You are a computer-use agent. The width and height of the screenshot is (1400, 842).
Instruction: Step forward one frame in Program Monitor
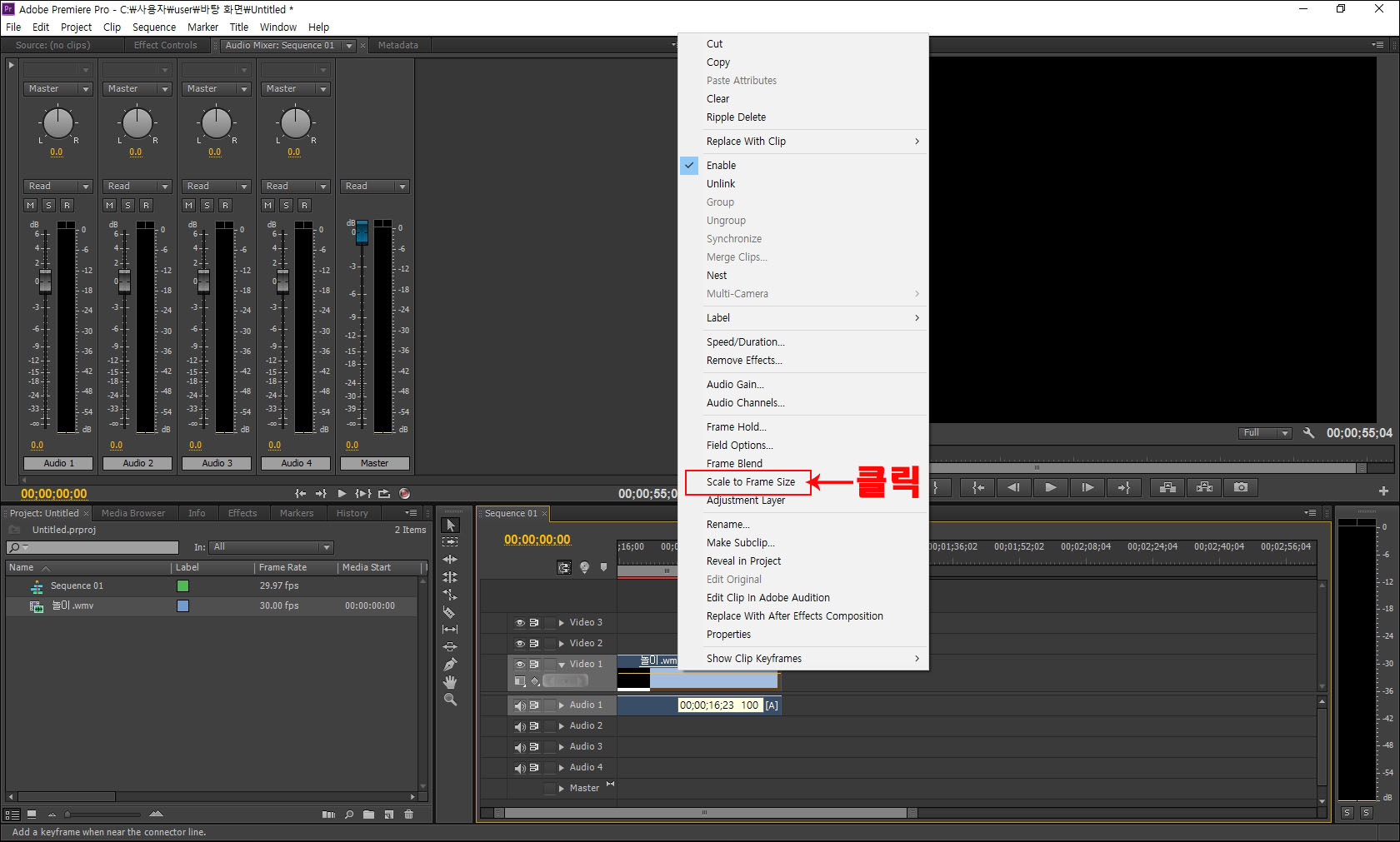click(1087, 487)
